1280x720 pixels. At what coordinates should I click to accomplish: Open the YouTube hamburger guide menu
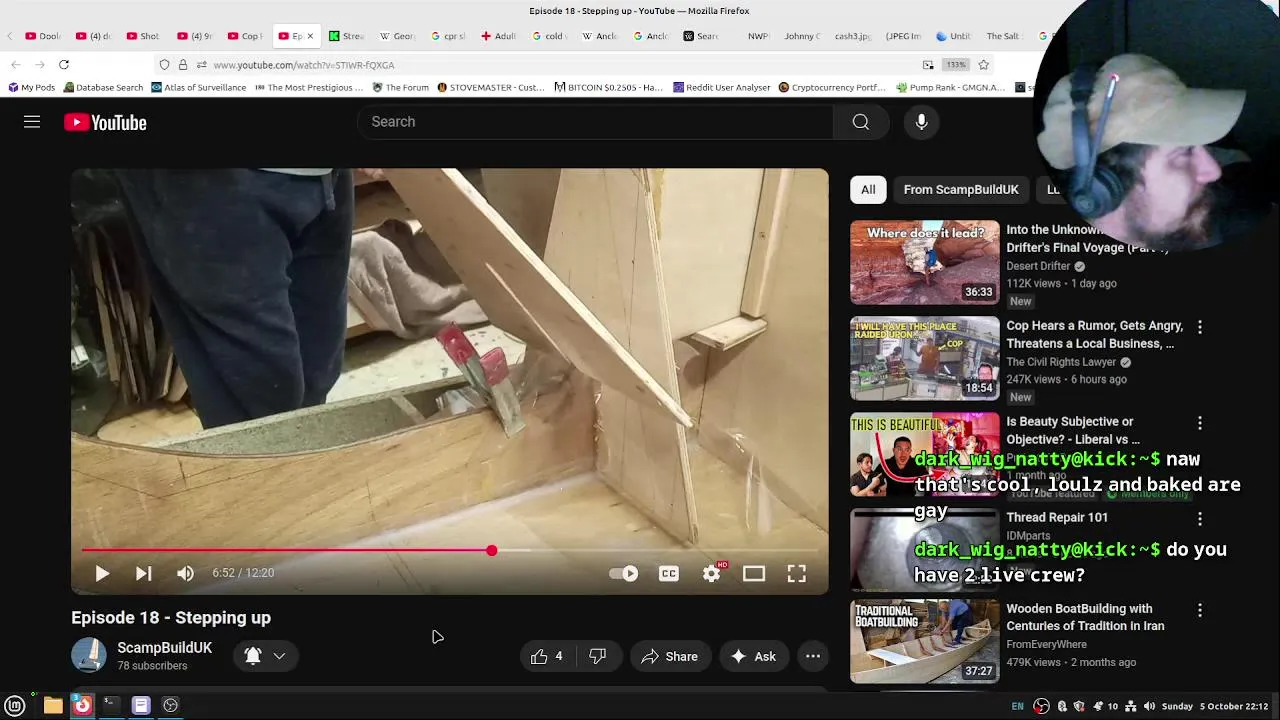click(x=32, y=122)
